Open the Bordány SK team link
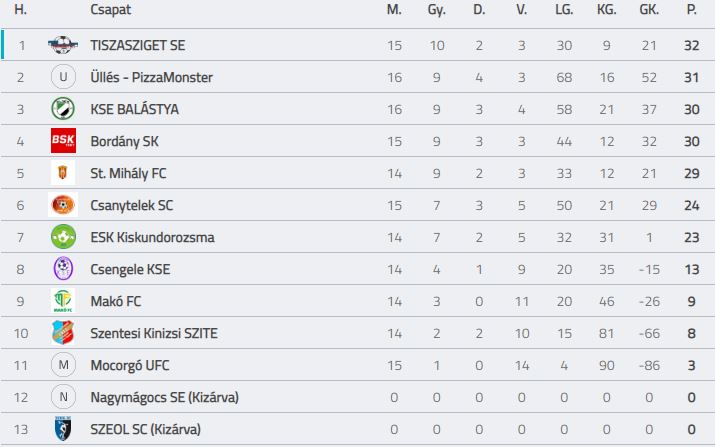 pyautogui.click(x=124, y=141)
